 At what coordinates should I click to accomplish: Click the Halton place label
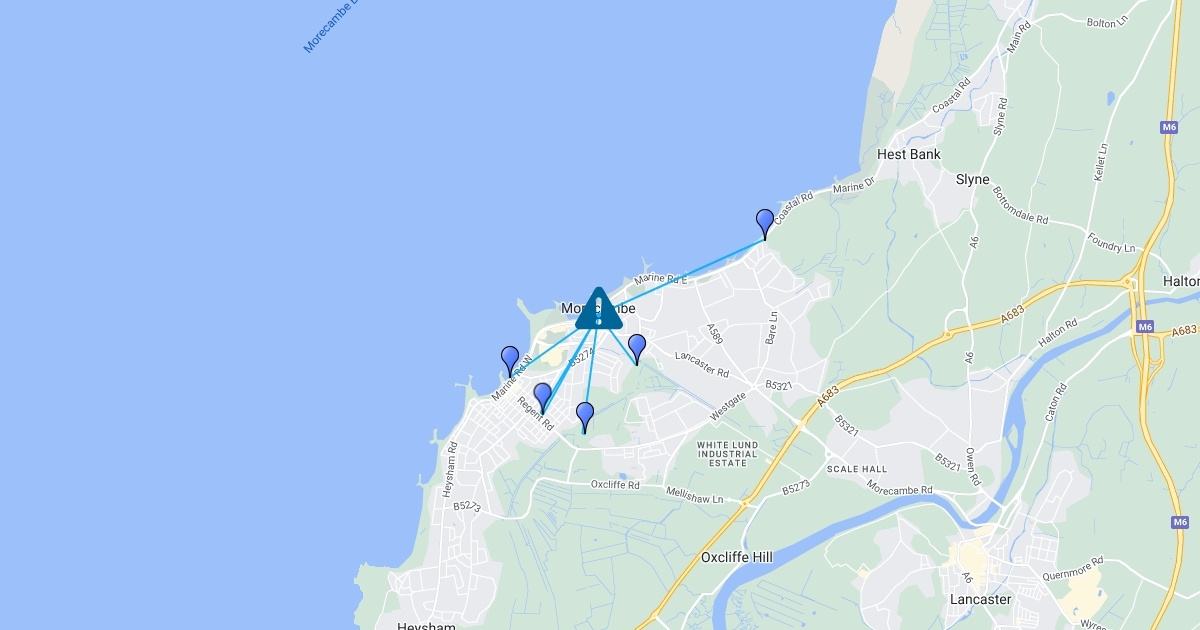tap(1181, 281)
